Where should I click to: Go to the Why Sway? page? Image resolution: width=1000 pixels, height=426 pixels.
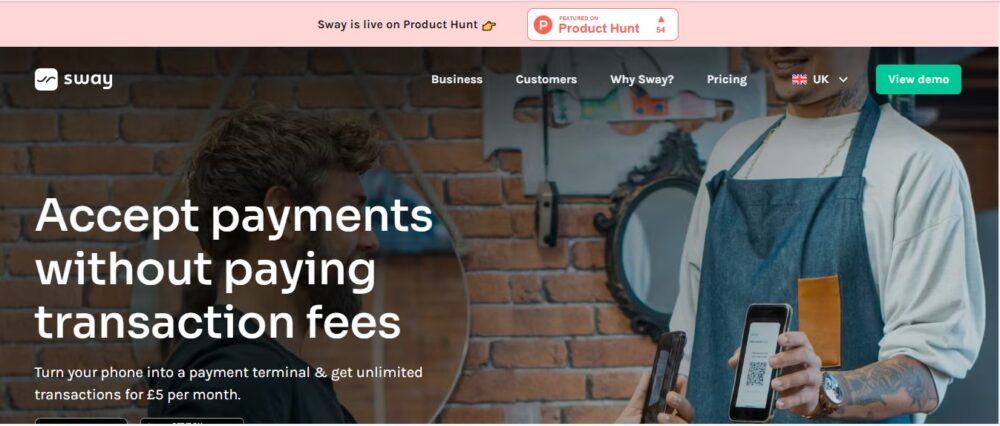coord(642,80)
